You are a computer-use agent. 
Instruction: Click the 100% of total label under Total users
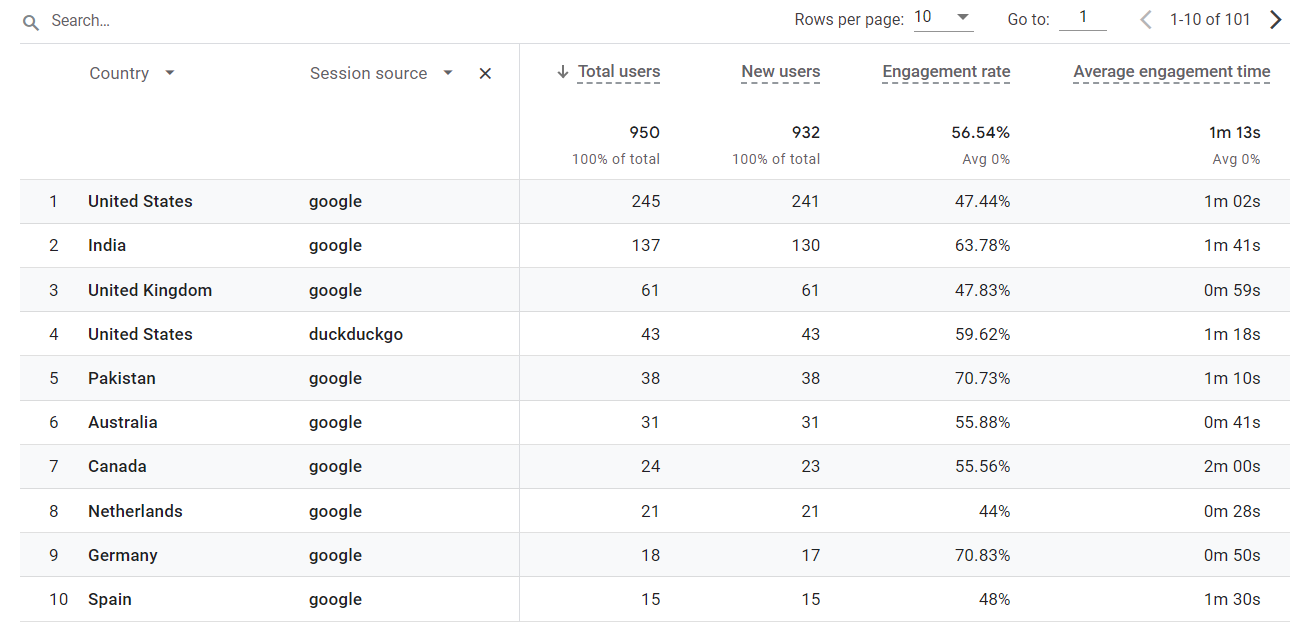point(615,159)
